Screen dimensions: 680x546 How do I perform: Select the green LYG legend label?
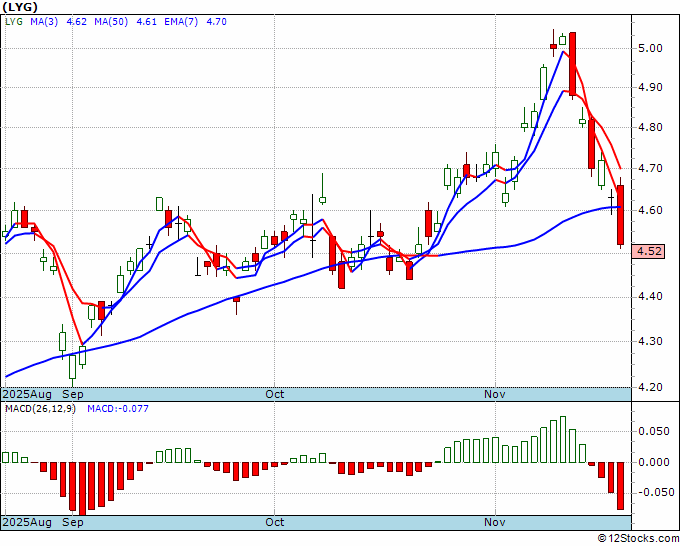(x=13, y=22)
